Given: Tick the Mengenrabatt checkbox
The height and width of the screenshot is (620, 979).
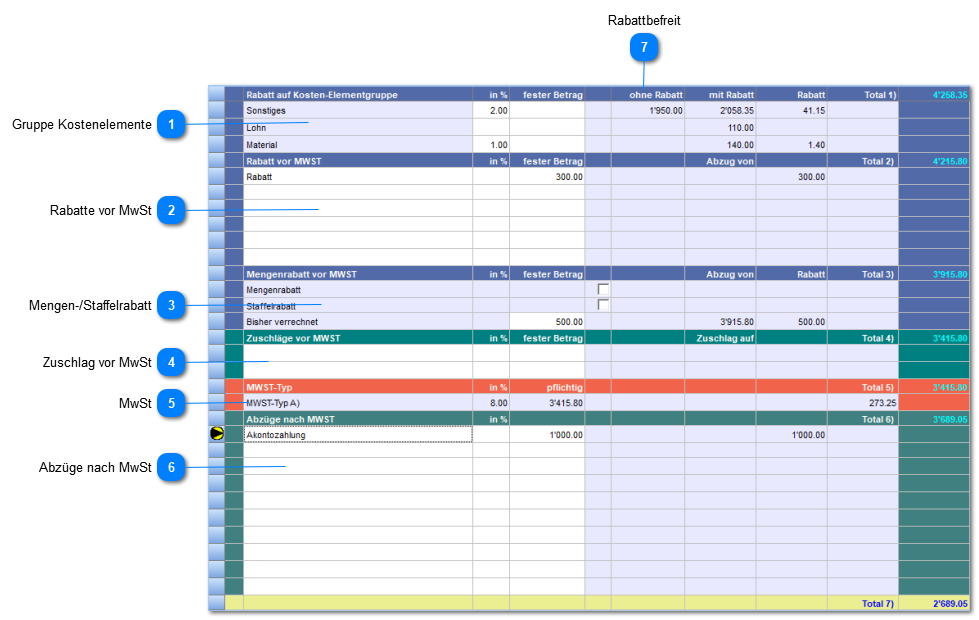Looking at the screenshot, I should point(603,289).
